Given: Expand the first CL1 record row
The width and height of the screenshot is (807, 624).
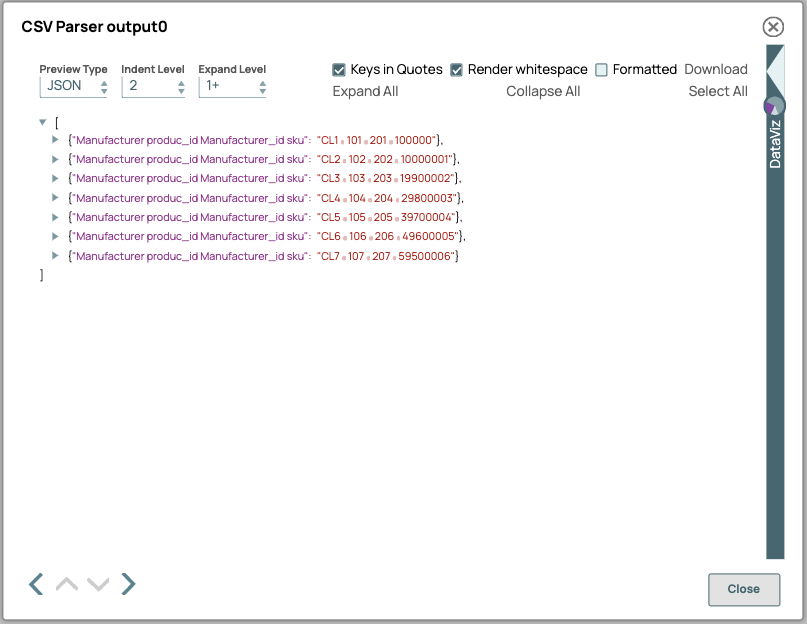Looking at the screenshot, I should point(56,140).
